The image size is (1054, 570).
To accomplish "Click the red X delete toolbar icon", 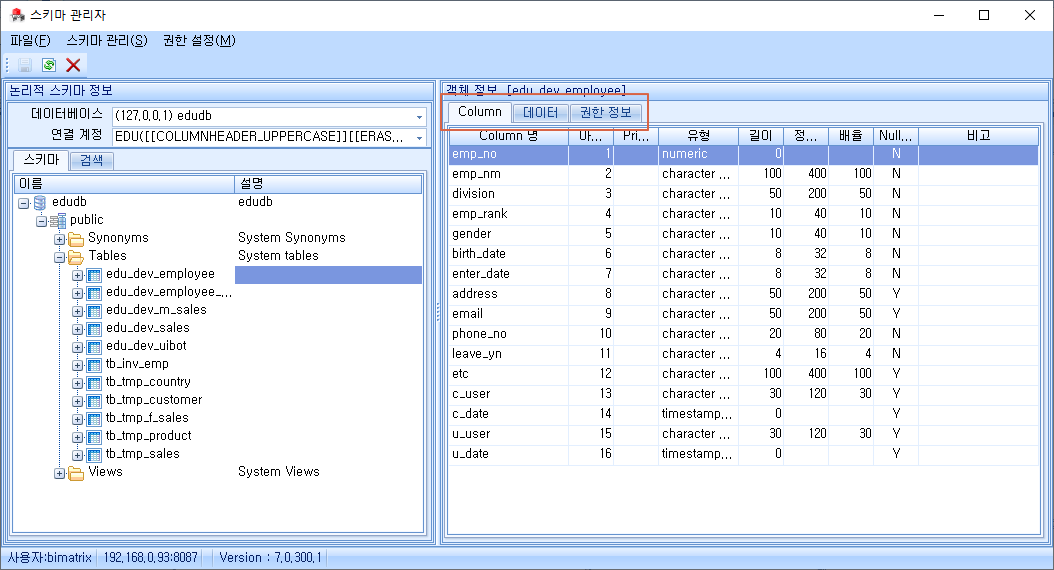I will [73, 65].
